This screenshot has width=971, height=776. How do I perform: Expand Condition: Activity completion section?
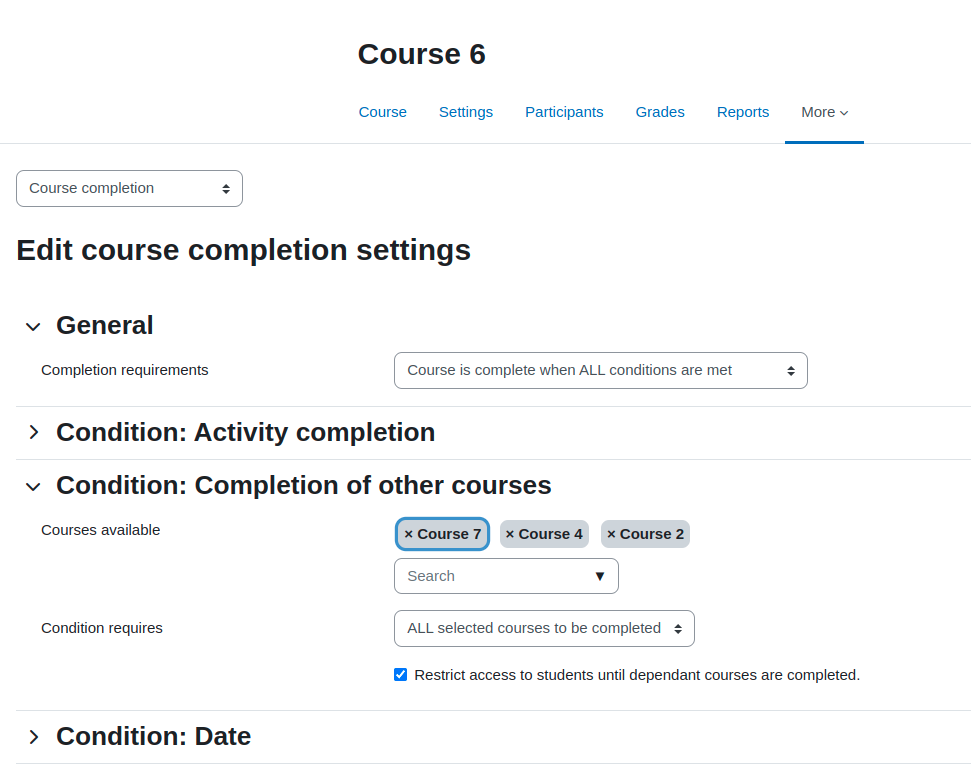(x=33, y=432)
